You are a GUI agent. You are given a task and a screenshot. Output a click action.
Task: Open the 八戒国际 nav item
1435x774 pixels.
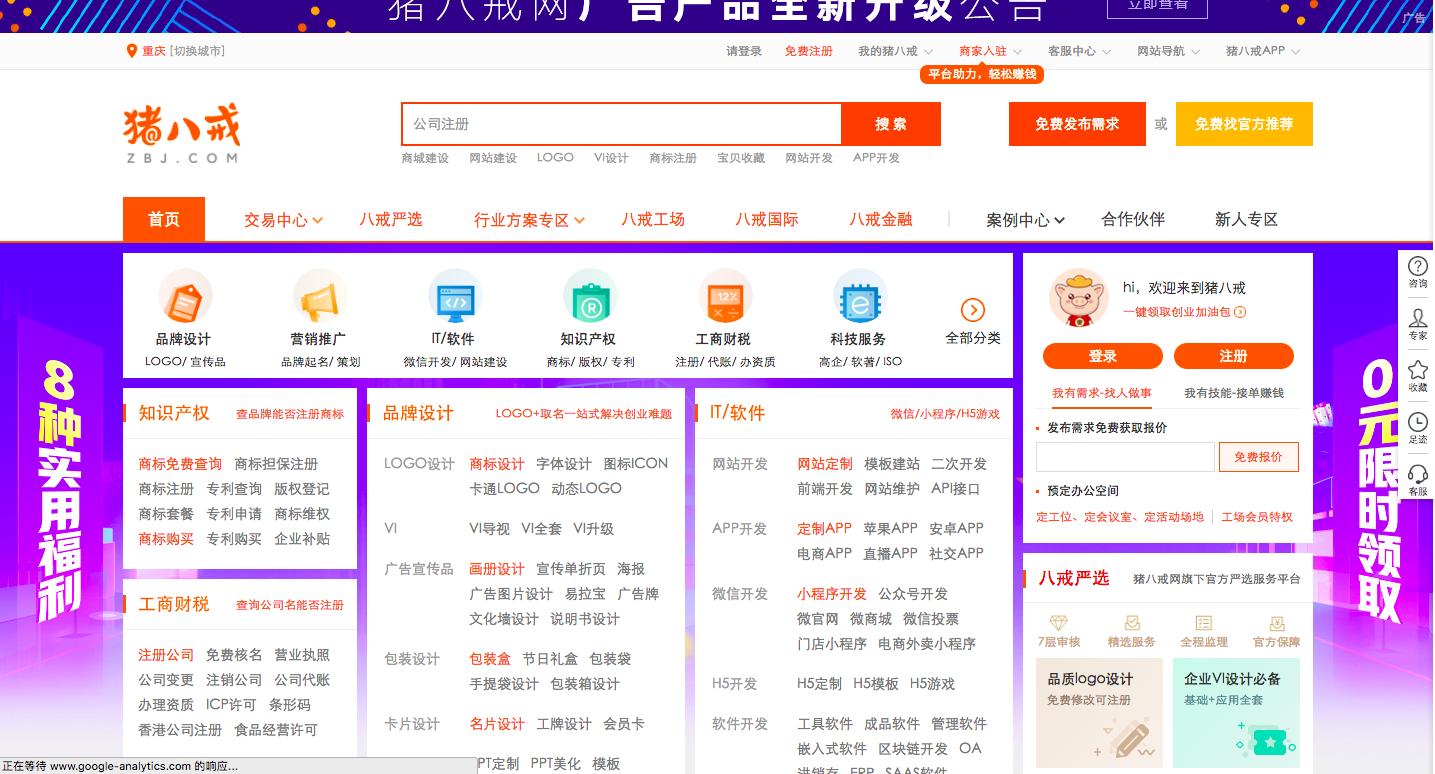pyautogui.click(x=767, y=219)
